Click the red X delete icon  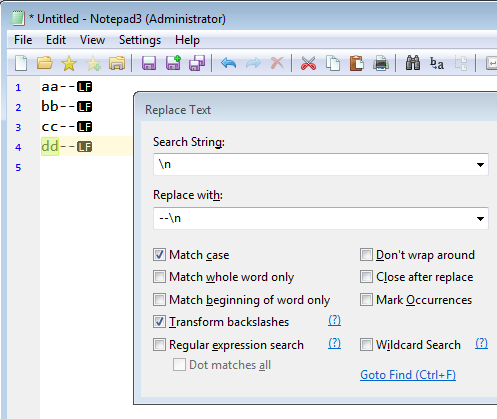[x=277, y=63]
